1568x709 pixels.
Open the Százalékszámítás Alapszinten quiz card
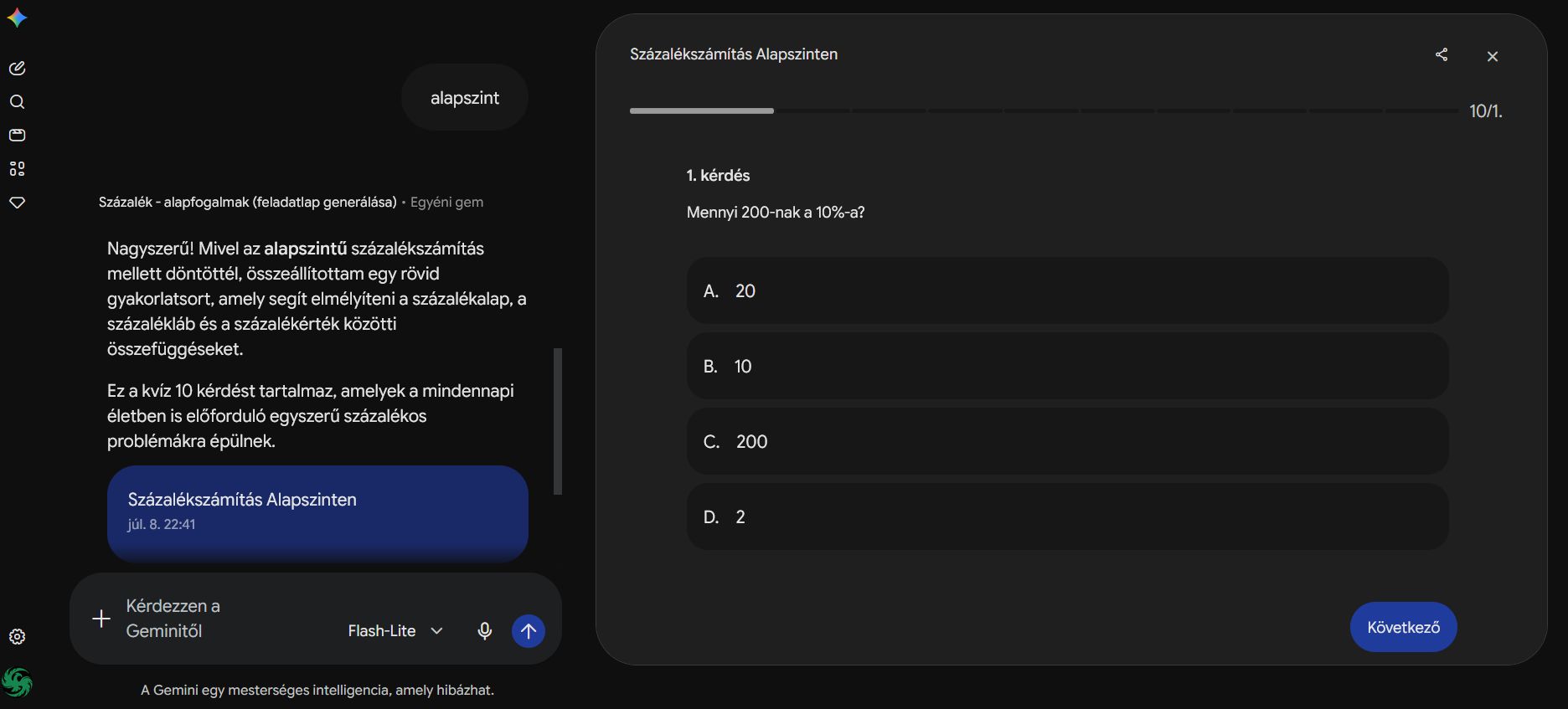[x=317, y=512]
